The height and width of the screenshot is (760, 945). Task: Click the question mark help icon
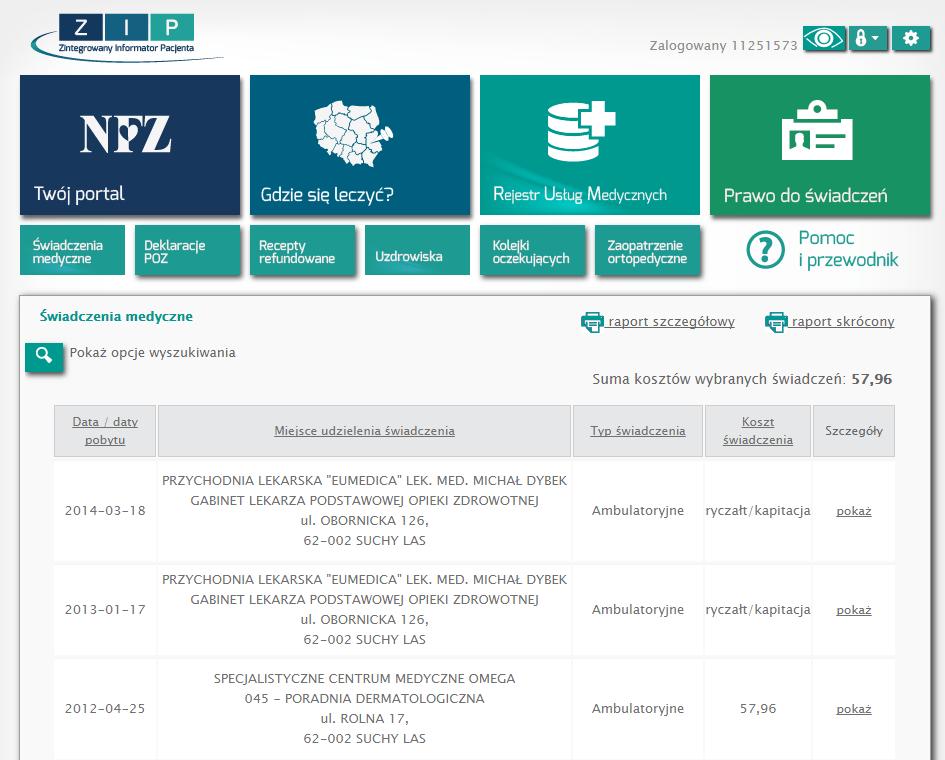[x=765, y=249]
